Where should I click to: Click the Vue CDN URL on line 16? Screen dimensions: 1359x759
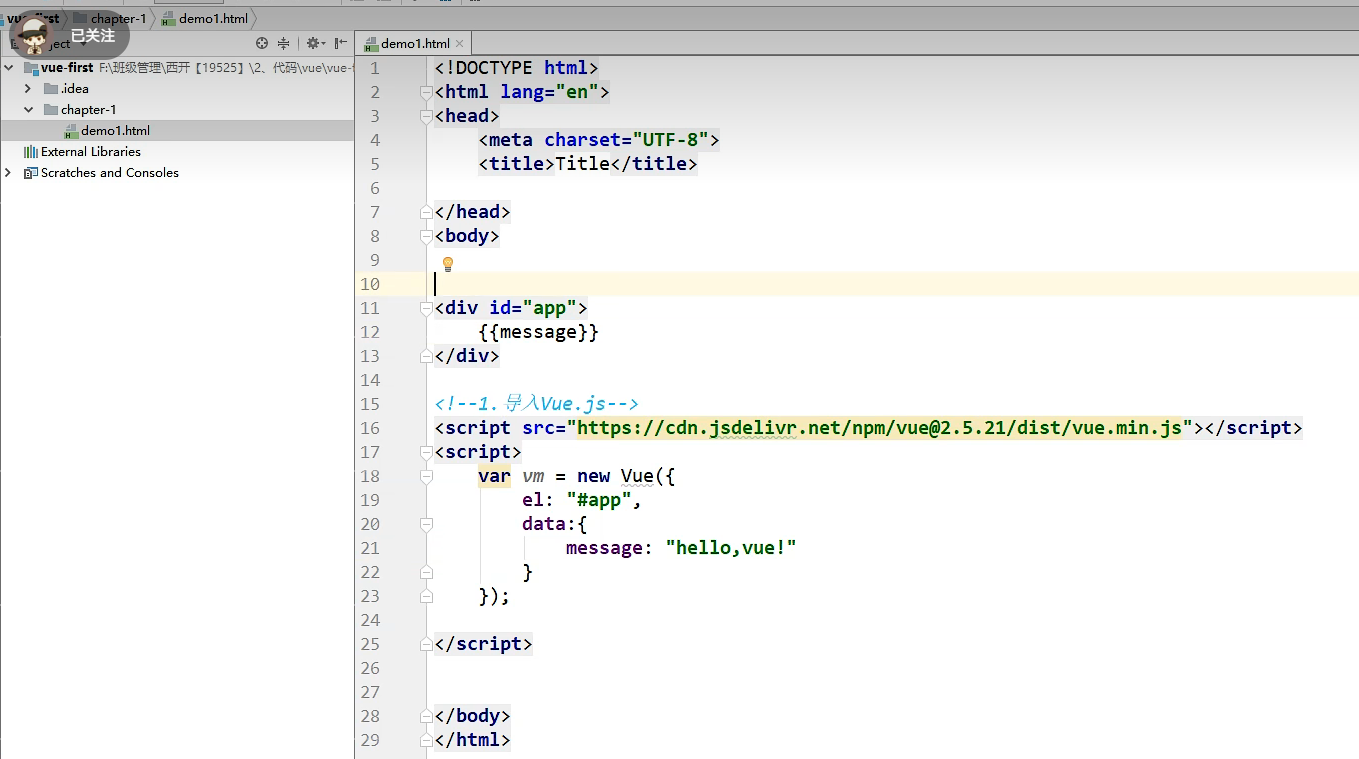(879, 428)
